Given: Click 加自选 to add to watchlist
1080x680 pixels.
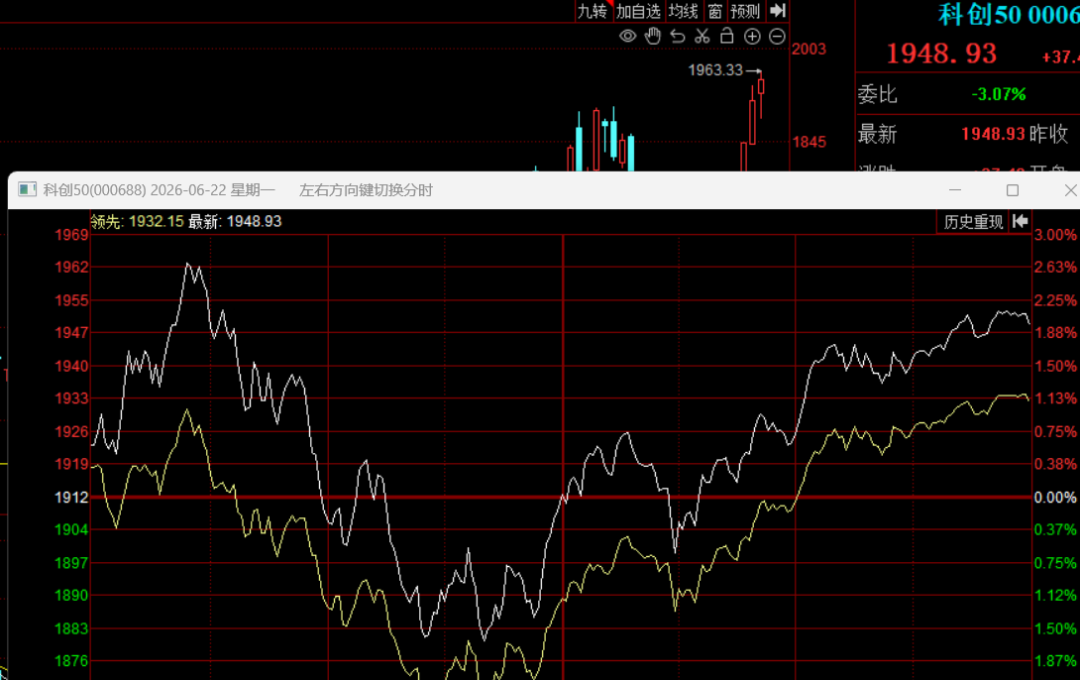Looking at the screenshot, I should click(x=638, y=11).
